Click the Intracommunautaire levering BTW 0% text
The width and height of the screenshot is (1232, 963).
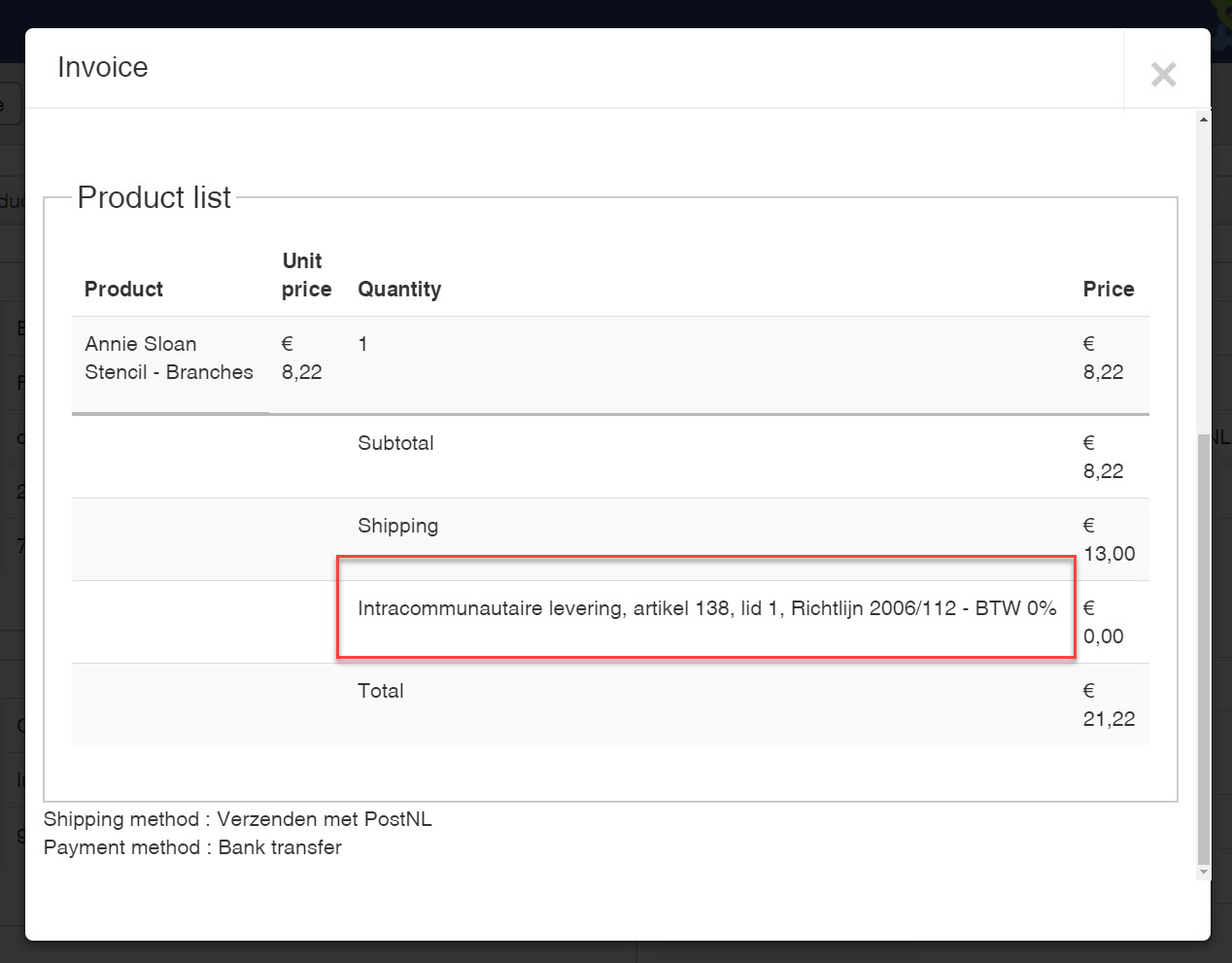coord(706,608)
